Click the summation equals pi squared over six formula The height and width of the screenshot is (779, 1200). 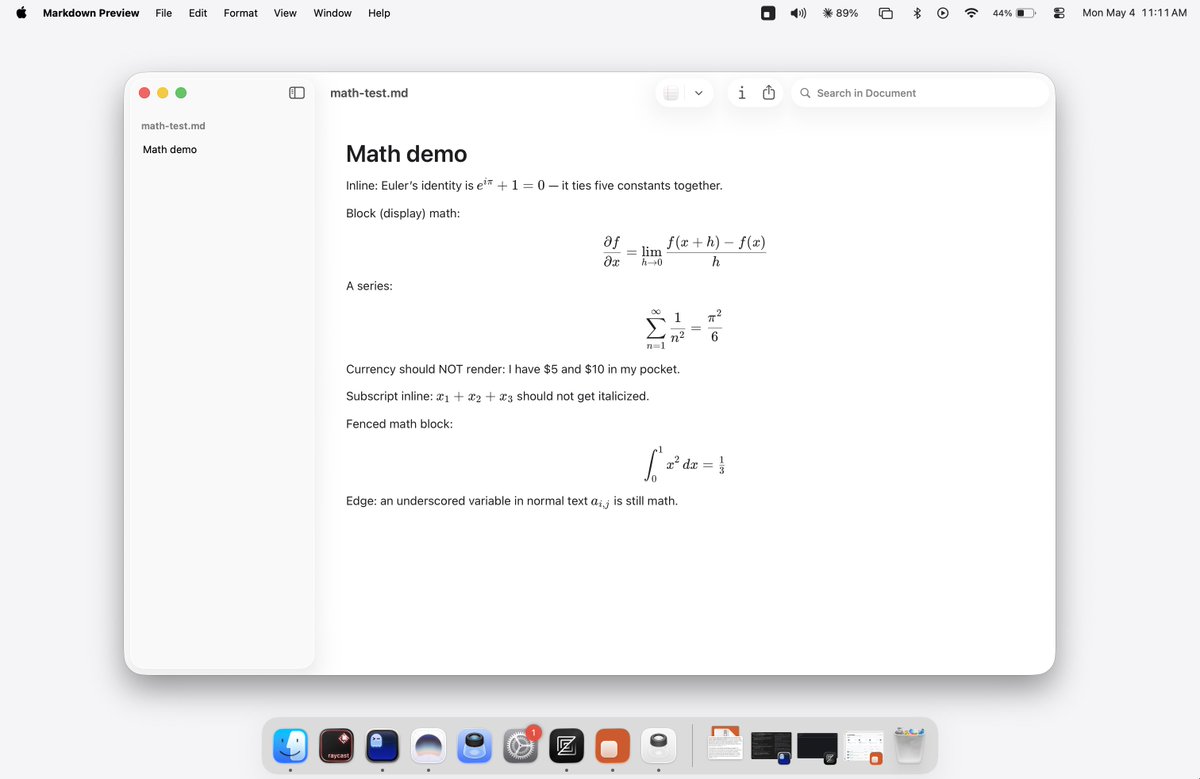point(685,329)
